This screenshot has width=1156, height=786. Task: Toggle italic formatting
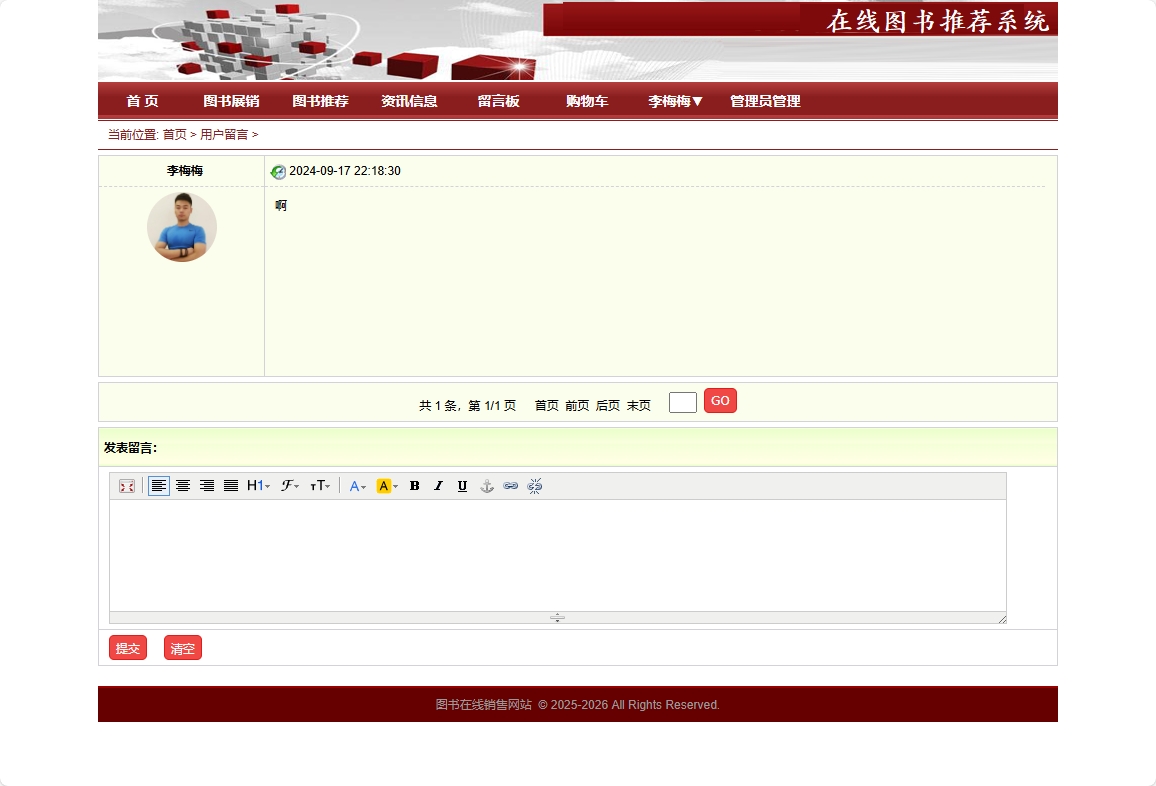(x=439, y=486)
